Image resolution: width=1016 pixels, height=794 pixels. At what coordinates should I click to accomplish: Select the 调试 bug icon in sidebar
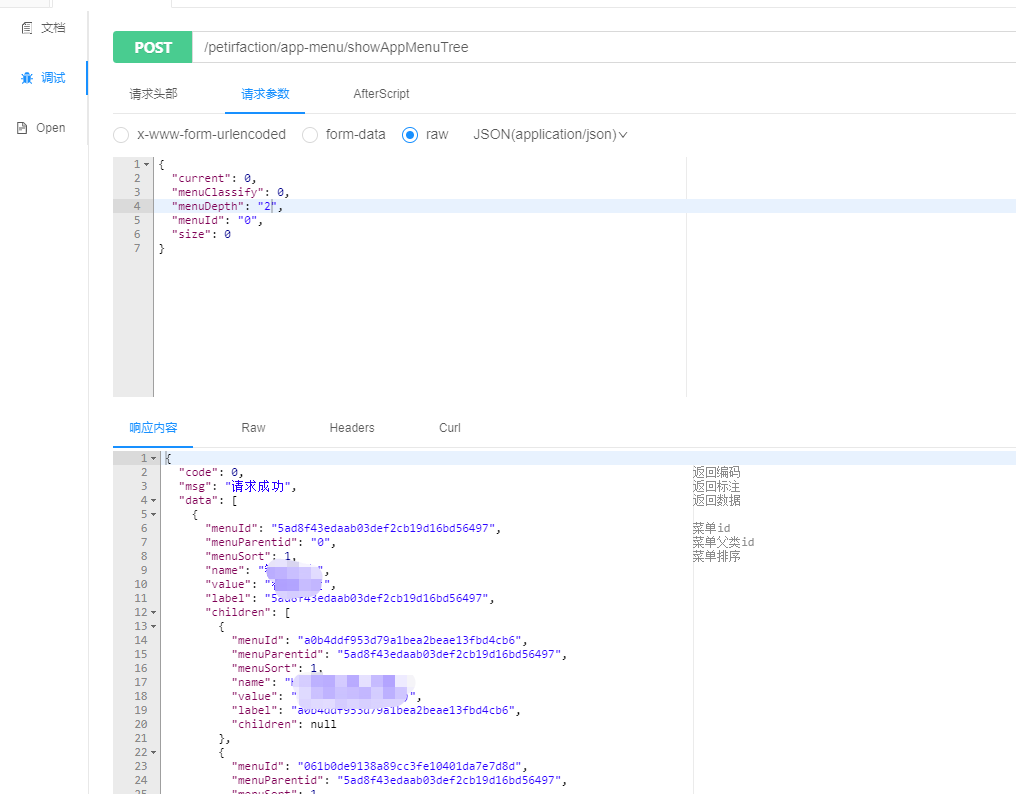27,78
